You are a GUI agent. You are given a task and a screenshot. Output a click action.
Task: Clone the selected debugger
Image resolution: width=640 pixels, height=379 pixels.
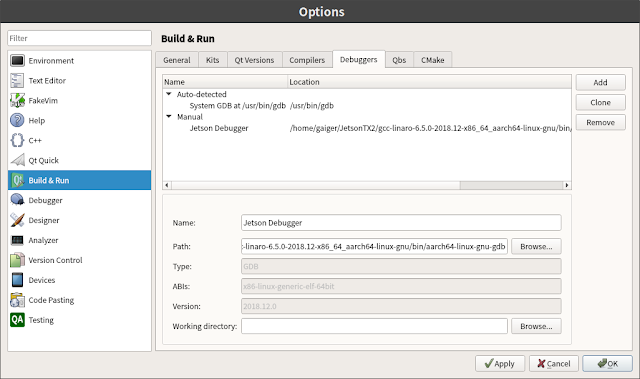[600, 102]
